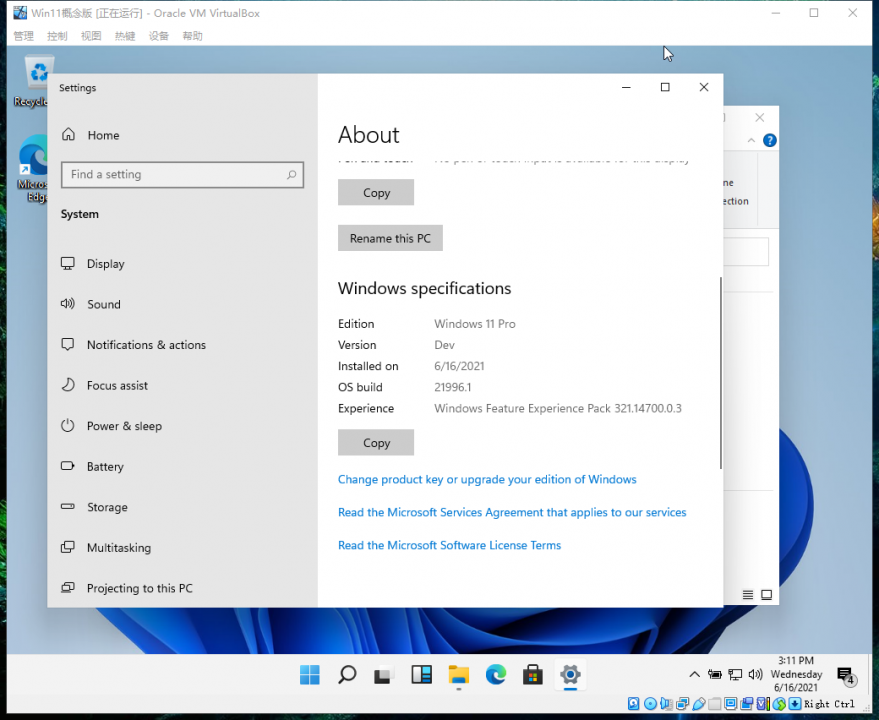The image size is (879, 720).
Task: Launch Microsoft Edge from taskbar
Action: [x=496, y=675]
